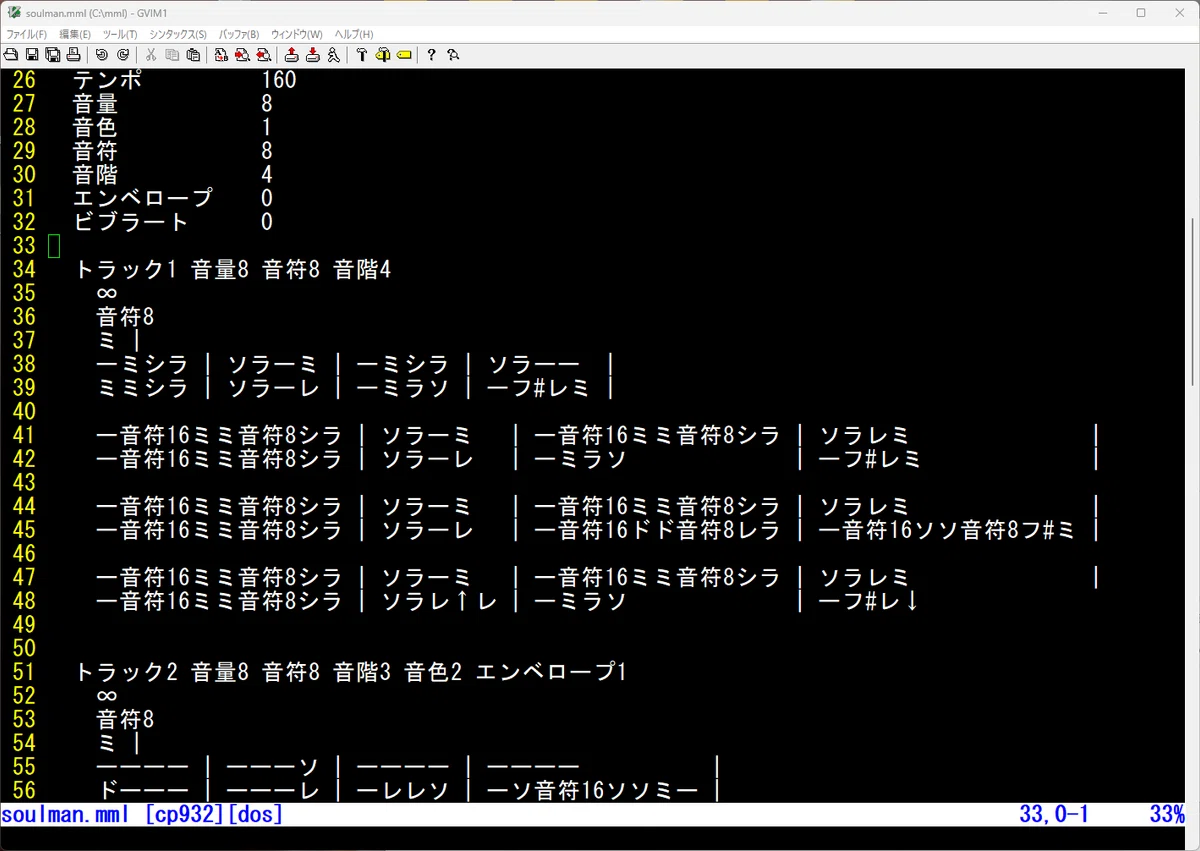Click the Find Next toolbar icon
Image resolution: width=1200 pixels, height=851 pixels.
tap(242, 54)
